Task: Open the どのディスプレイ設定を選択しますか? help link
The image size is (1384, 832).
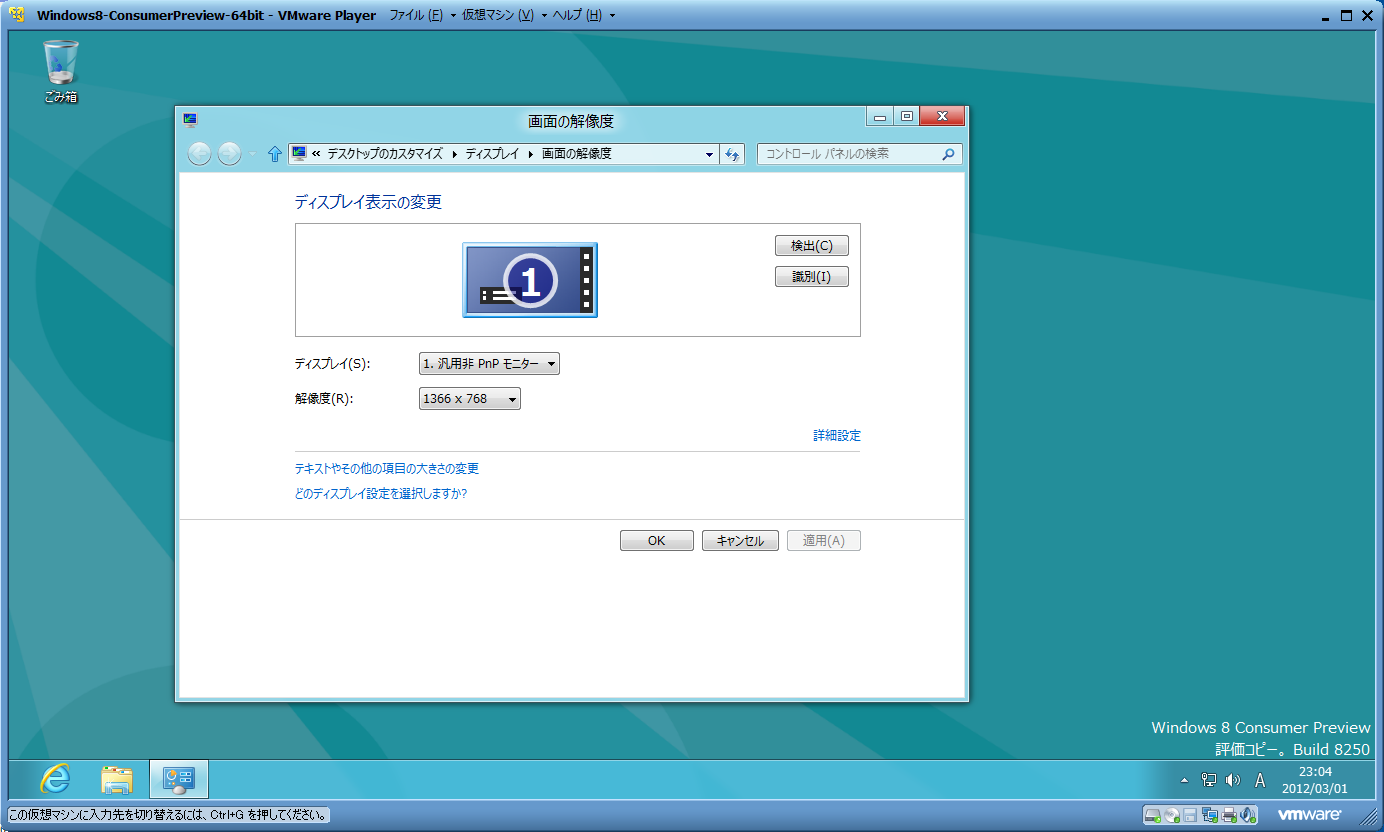Action: [381, 494]
